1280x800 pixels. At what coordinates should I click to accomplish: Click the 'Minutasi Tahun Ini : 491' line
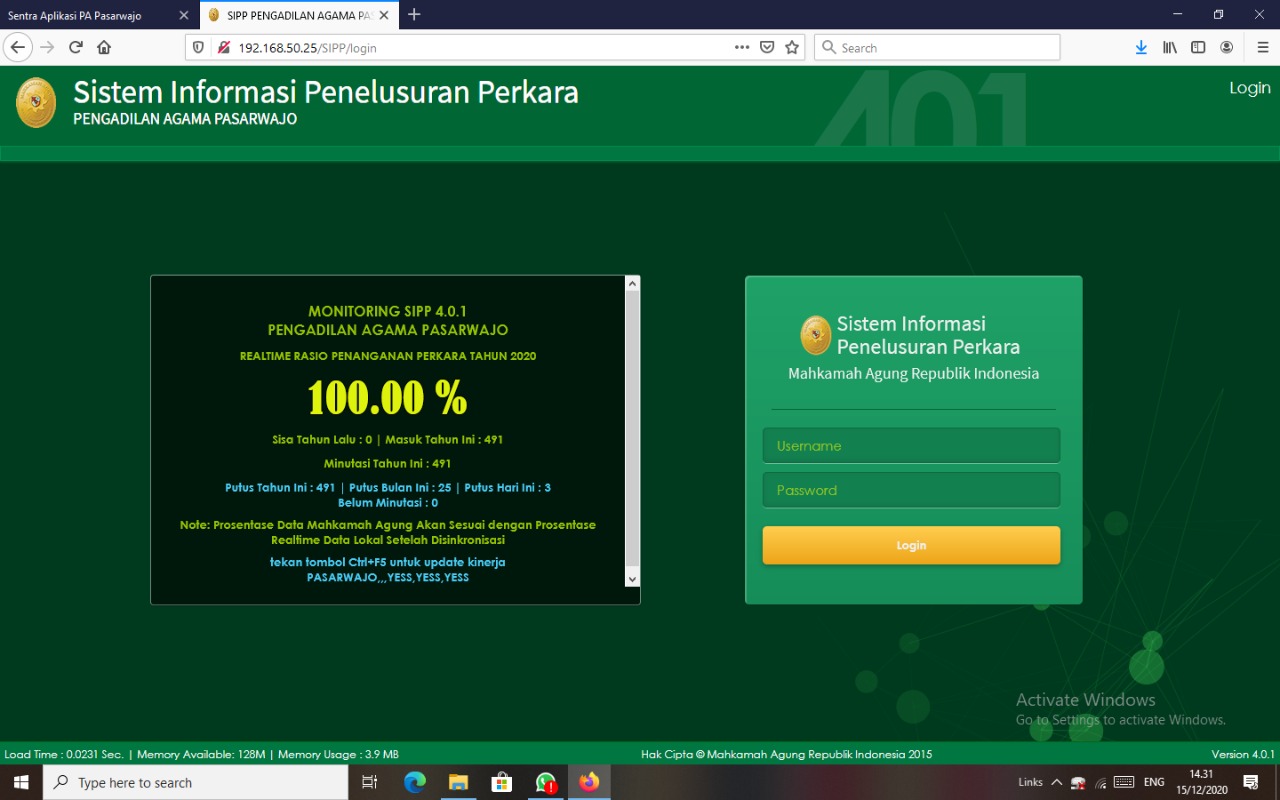pyautogui.click(x=388, y=464)
